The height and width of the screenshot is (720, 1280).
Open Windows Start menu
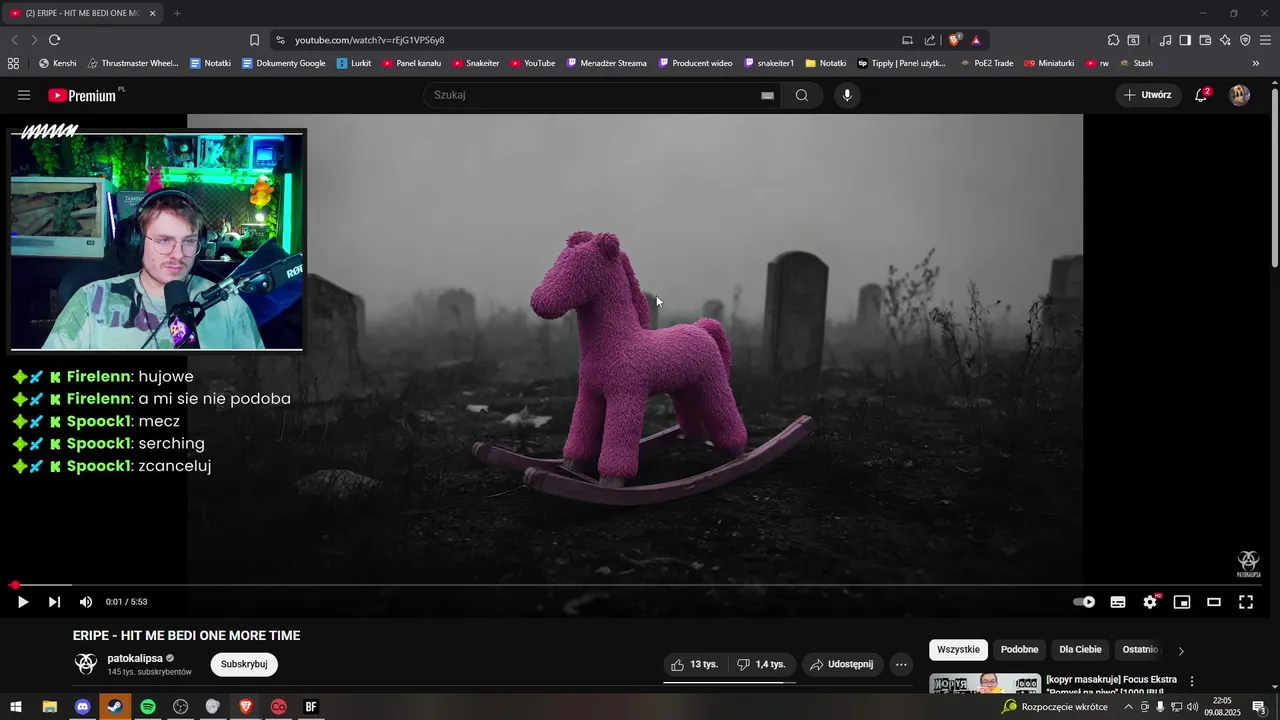click(x=16, y=707)
